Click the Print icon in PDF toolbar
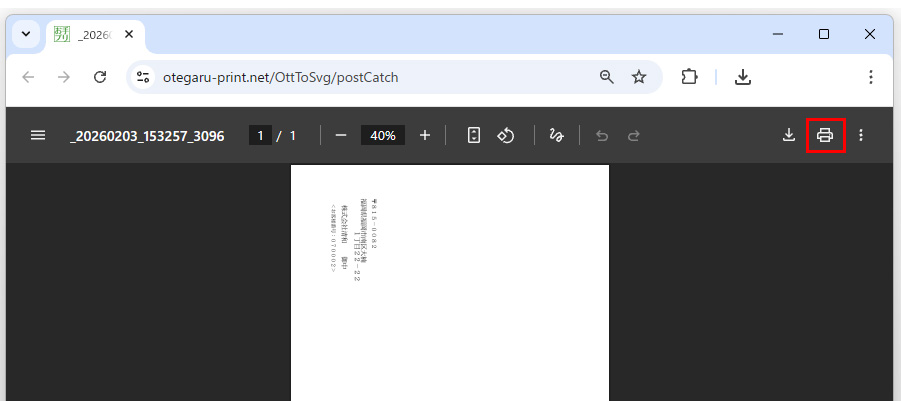901x401 pixels. tap(825, 135)
